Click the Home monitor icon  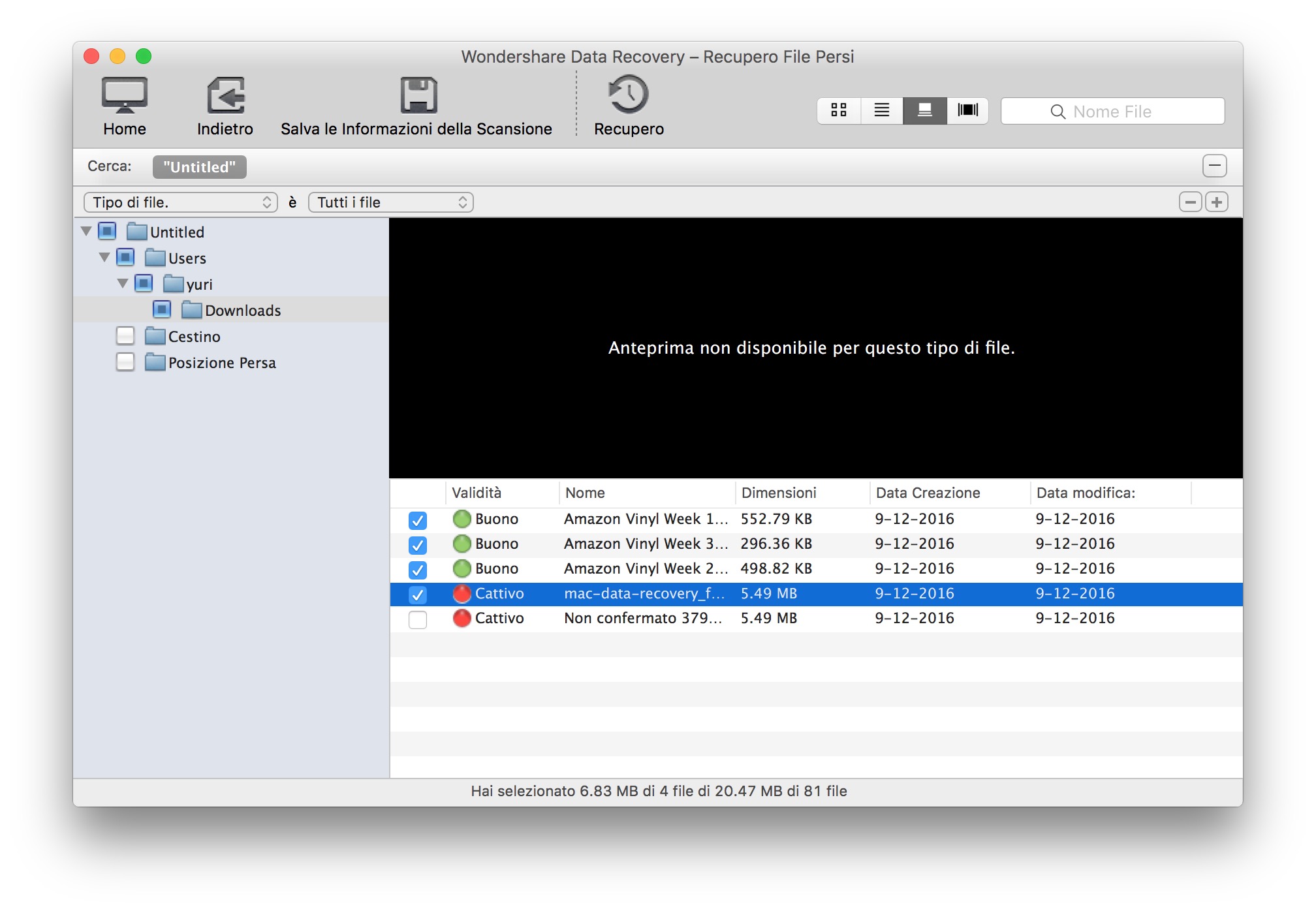(124, 95)
